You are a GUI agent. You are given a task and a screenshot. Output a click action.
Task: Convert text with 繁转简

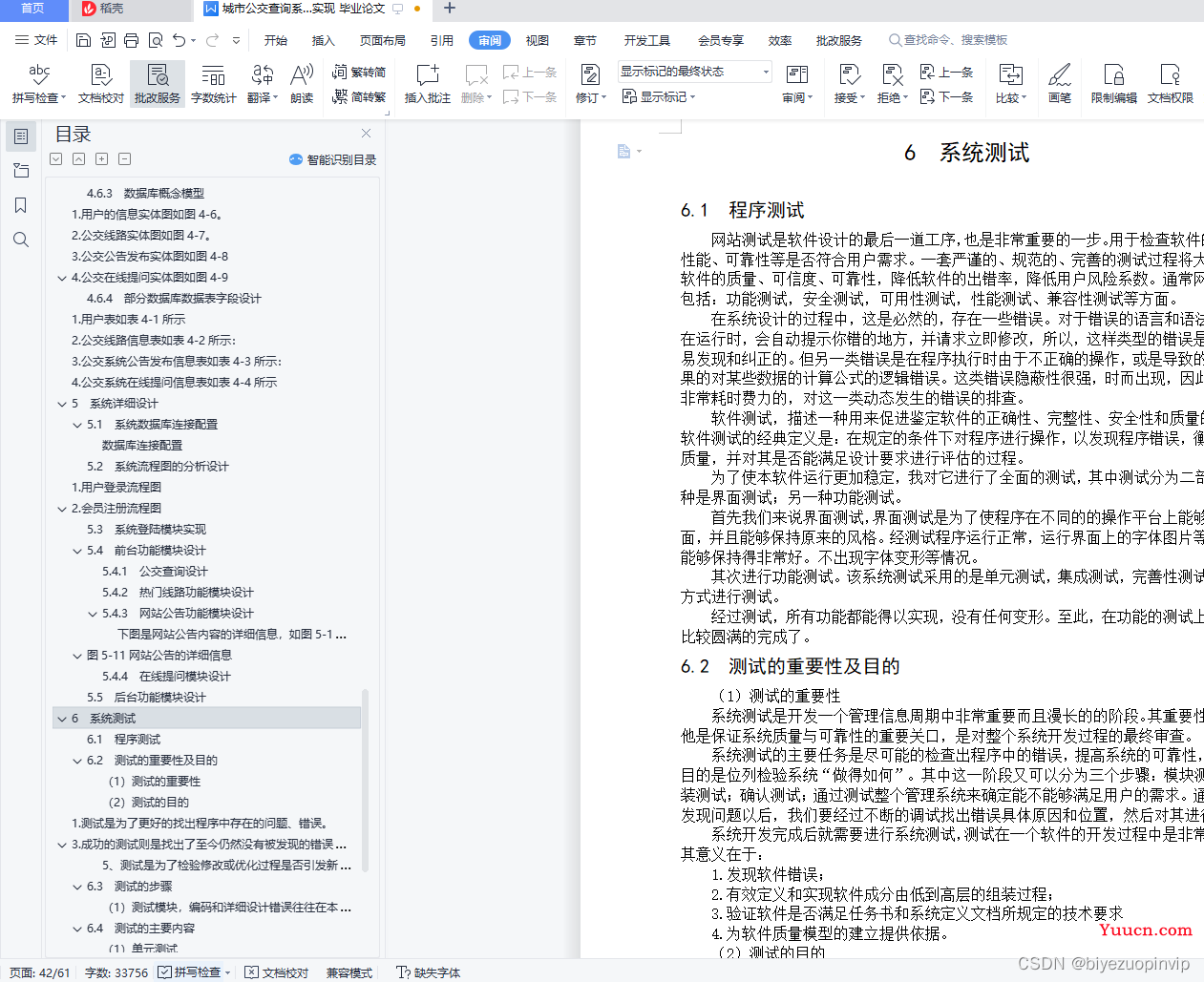359,72
